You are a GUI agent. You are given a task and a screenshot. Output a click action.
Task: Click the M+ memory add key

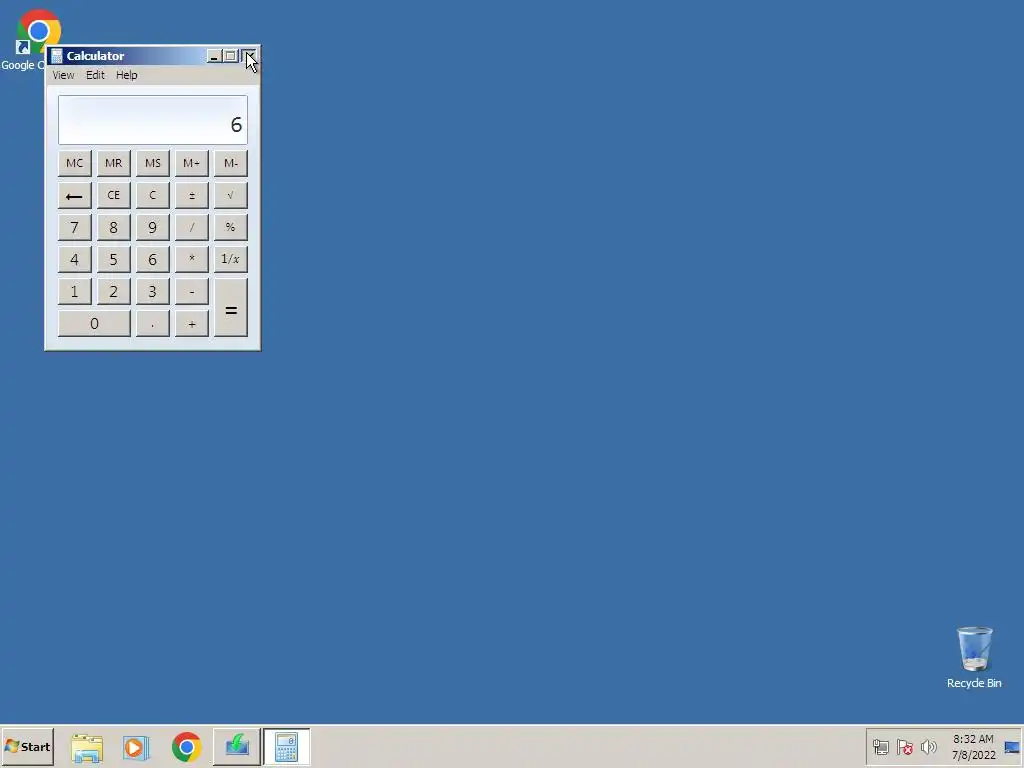tap(191, 163)
